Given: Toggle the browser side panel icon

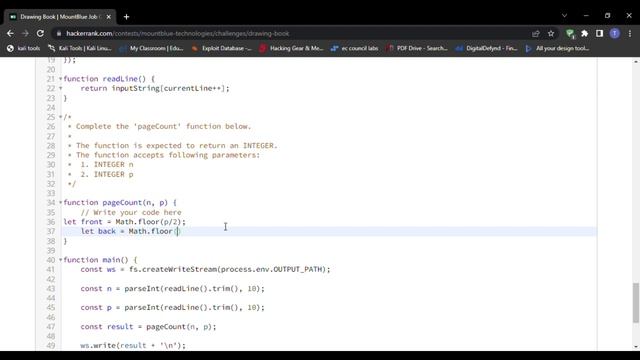Looking at the screenshot, I should [599, 33].
